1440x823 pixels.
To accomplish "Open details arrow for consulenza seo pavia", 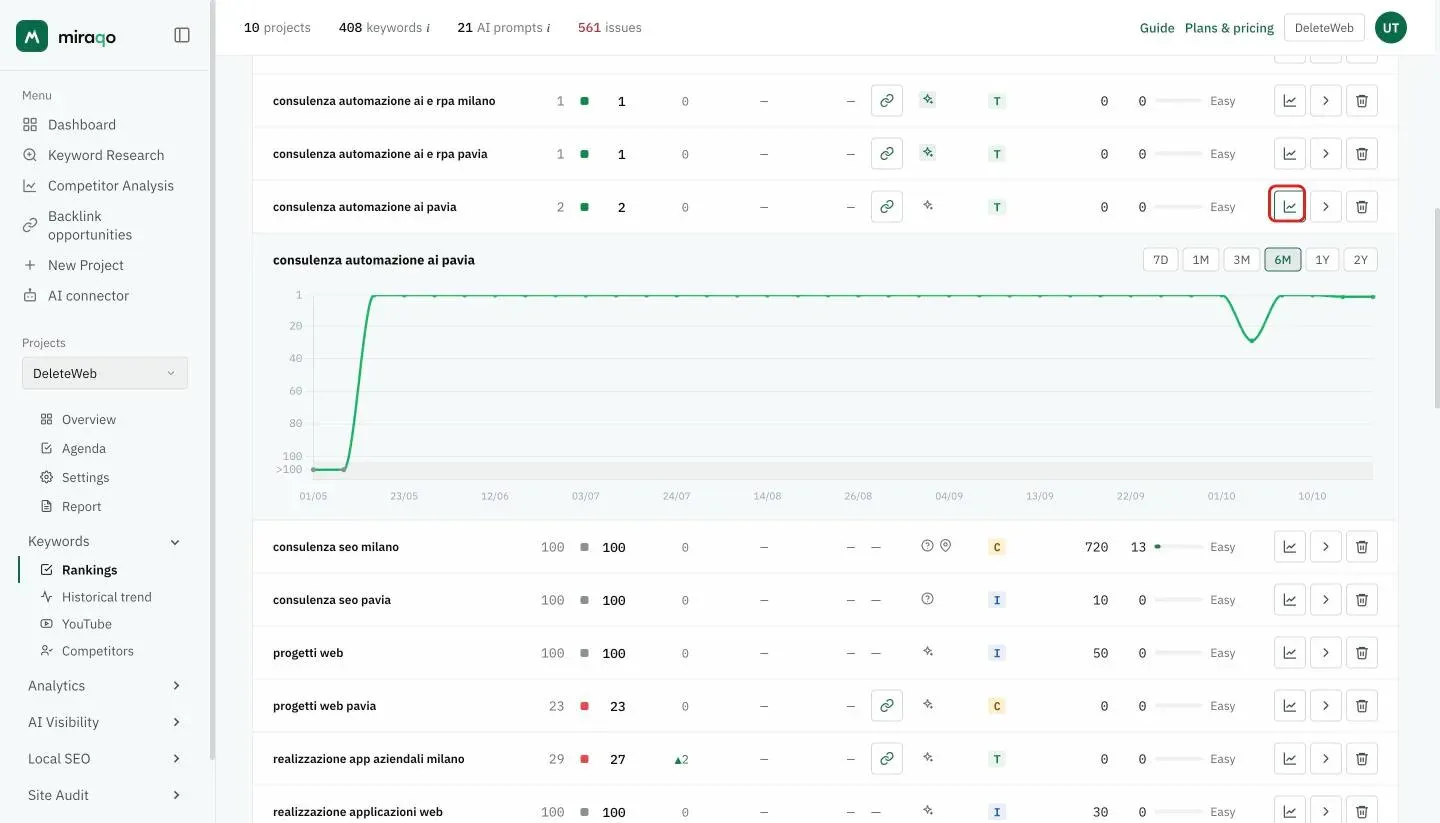I will [x=1326, y=599].
